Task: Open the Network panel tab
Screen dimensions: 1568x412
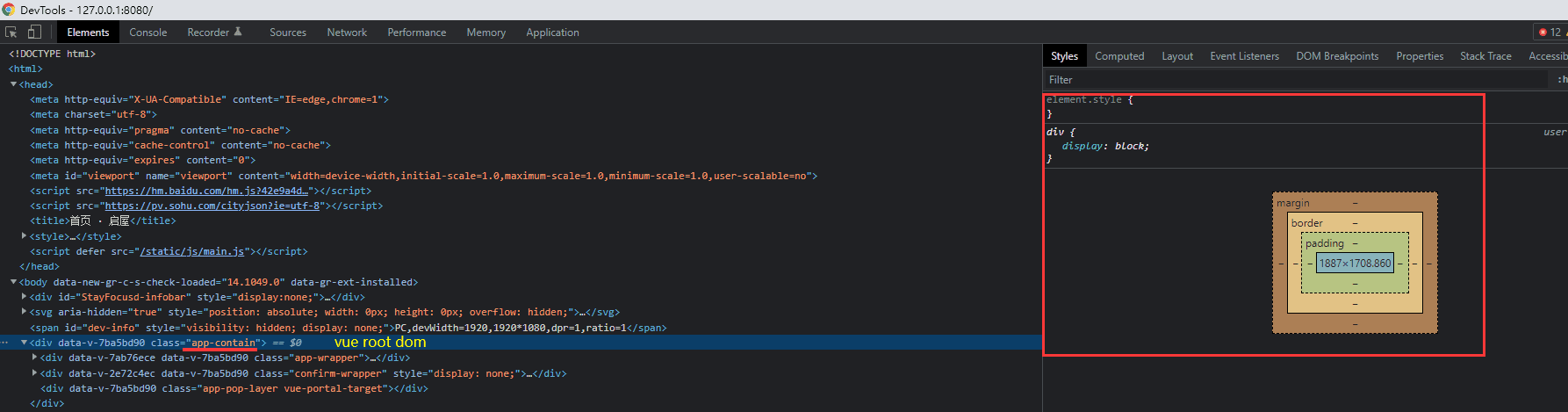Action: point(347,33)
